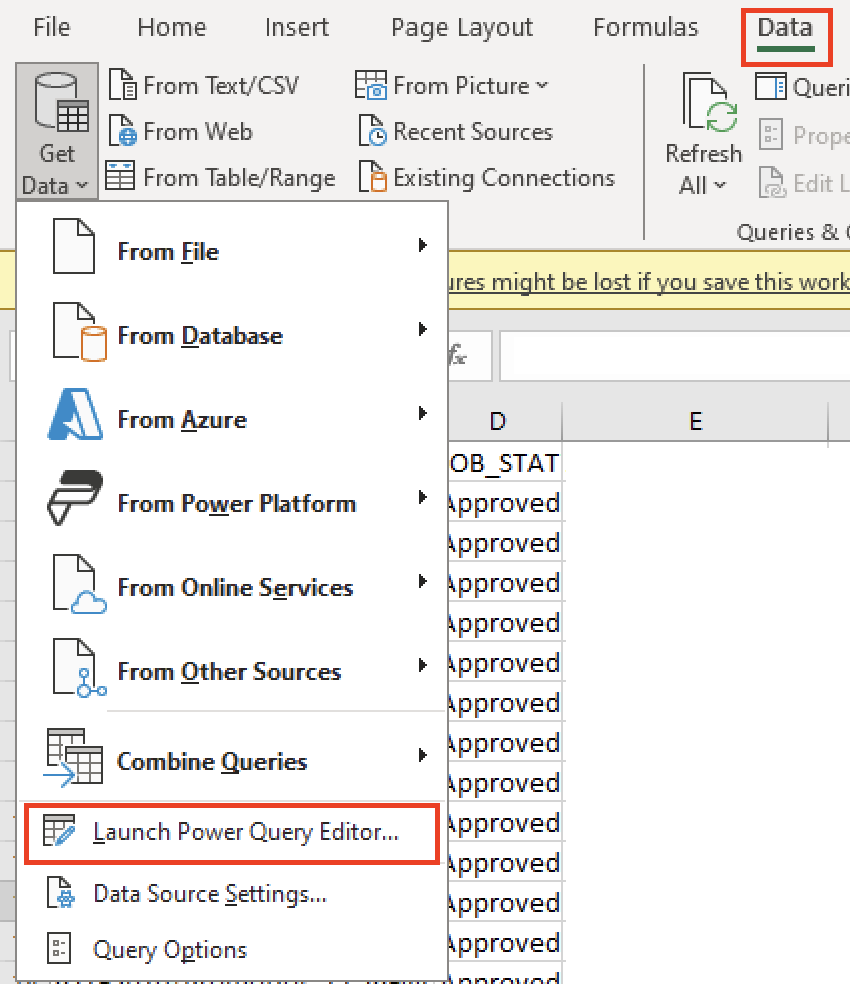Click the From Table/Range label
The image size is (850, 984).
point(239,178)
